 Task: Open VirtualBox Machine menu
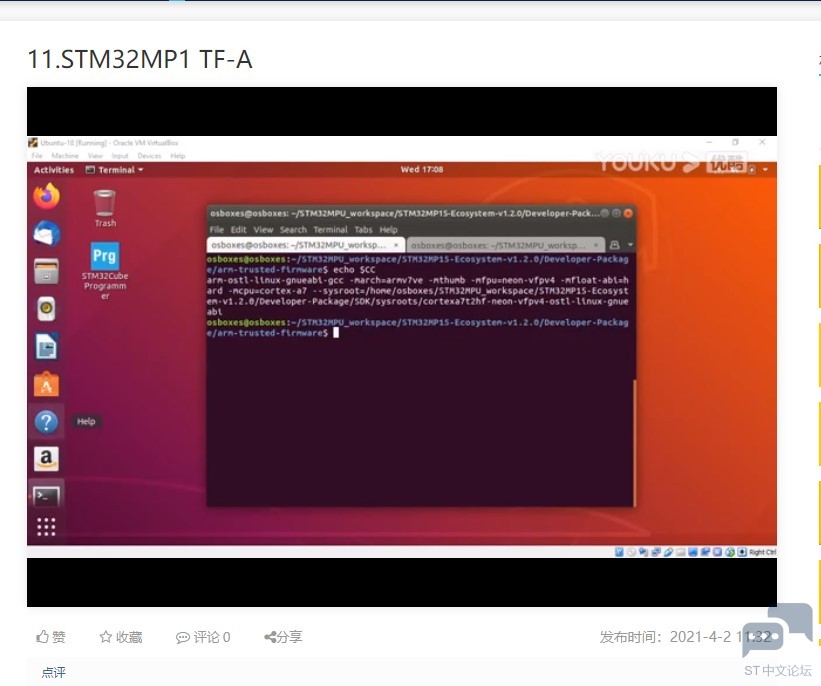click(65, 156)
